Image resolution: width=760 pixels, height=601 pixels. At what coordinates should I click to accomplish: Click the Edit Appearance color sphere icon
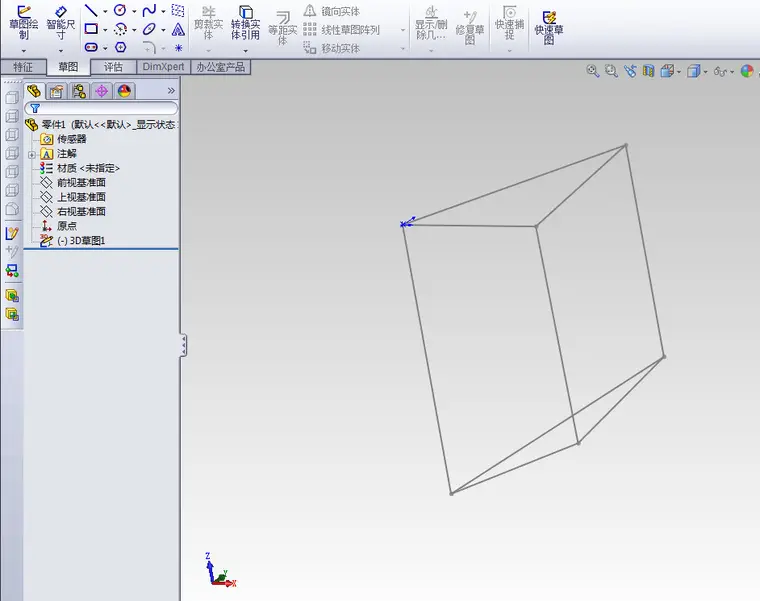tap(747, 71)
